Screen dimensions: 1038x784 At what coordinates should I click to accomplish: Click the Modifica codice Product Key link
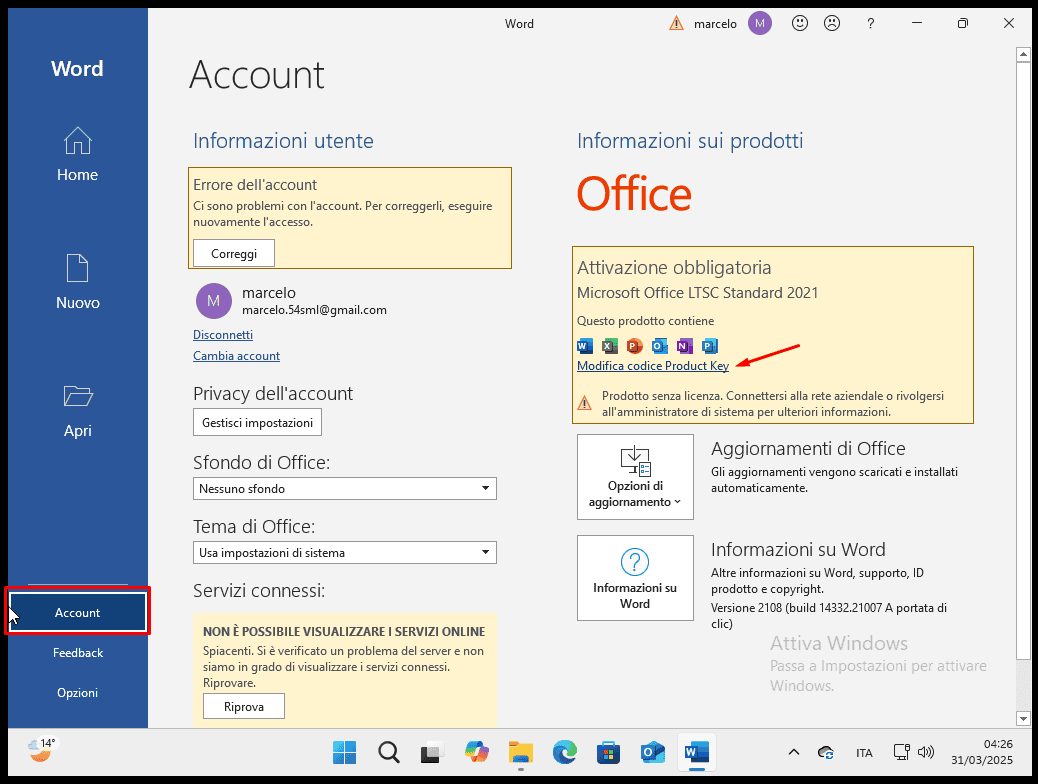coord(652,366)
